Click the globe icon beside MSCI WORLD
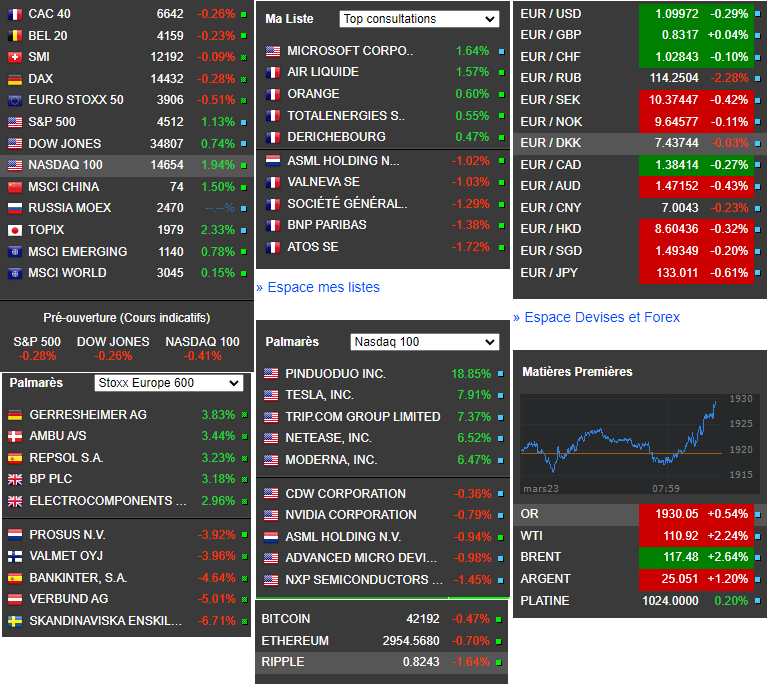772x687 pixels. (15, 273)
